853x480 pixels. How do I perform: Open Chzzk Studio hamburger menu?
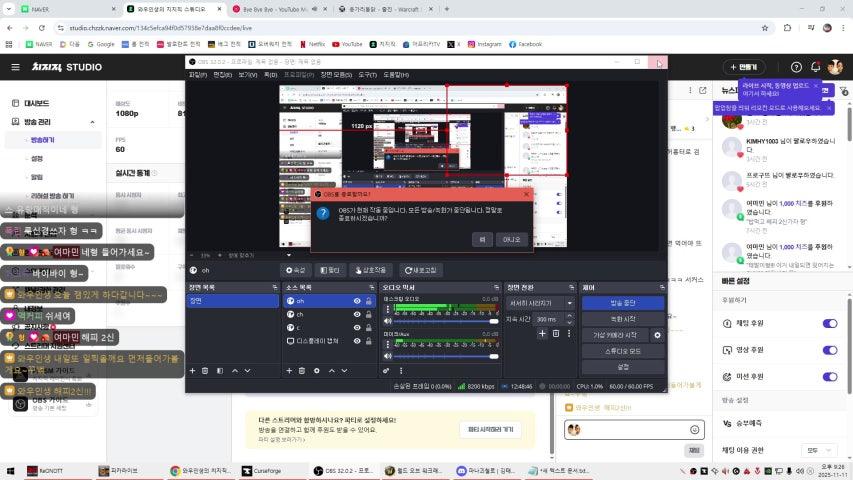pyautogui.click(x=15, y=67)
